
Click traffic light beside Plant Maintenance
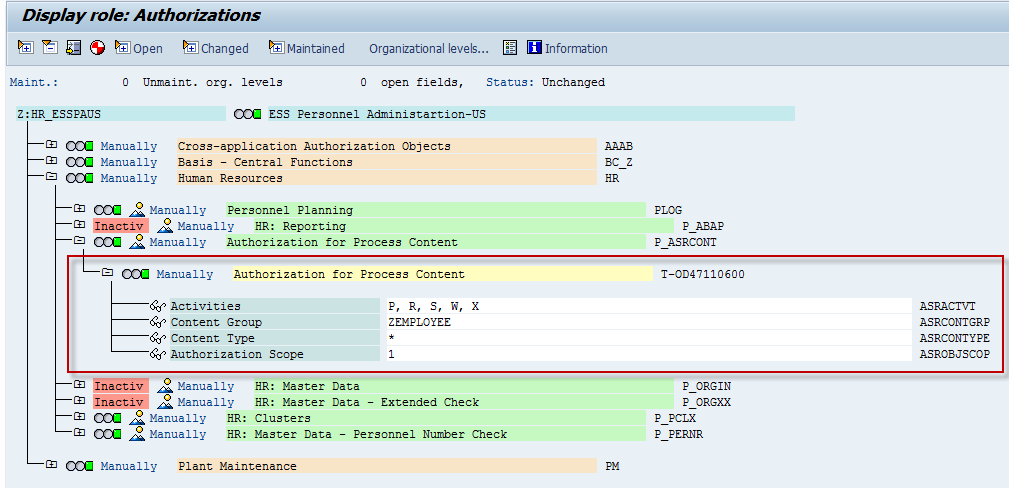[x=80, y=466]
